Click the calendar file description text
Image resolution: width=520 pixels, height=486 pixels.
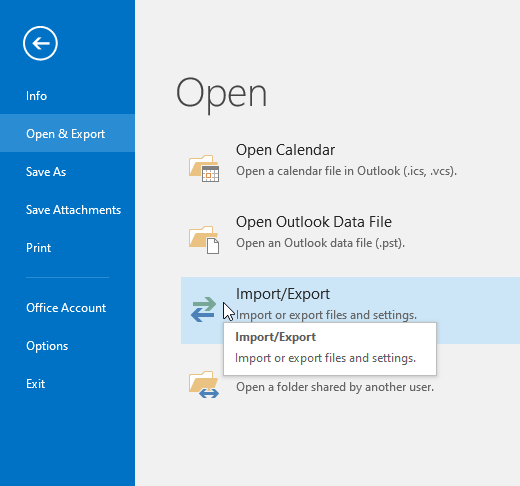[346, 171]
